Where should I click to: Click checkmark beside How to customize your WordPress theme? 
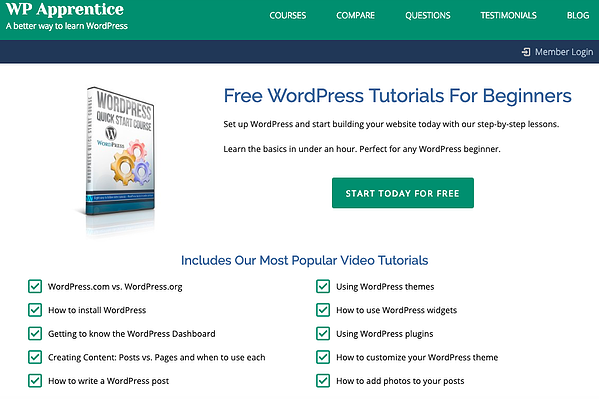(x=323, y=357)
